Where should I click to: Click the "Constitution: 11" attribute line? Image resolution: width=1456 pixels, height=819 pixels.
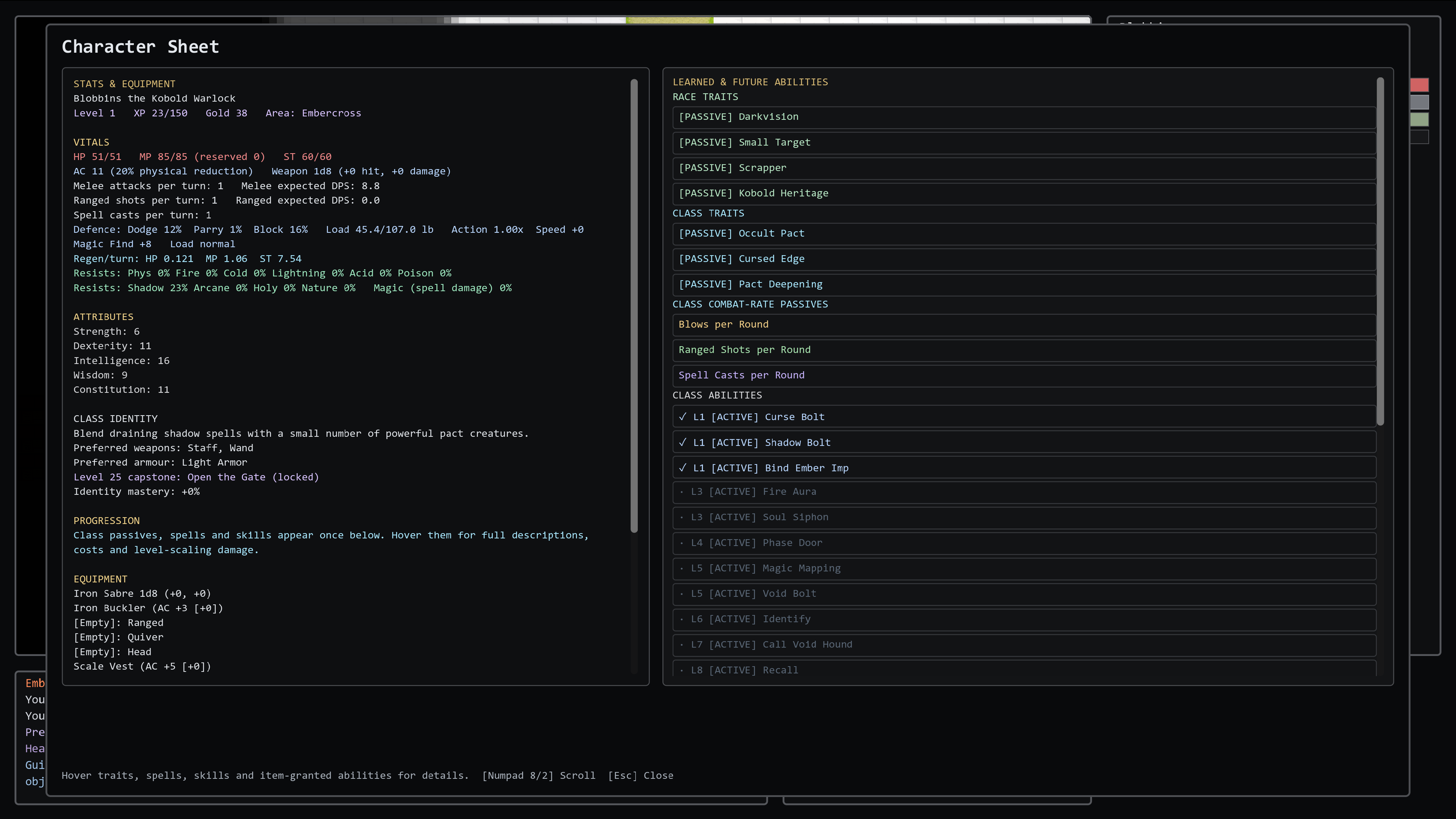pyautogui.click(x=121, y=390)
